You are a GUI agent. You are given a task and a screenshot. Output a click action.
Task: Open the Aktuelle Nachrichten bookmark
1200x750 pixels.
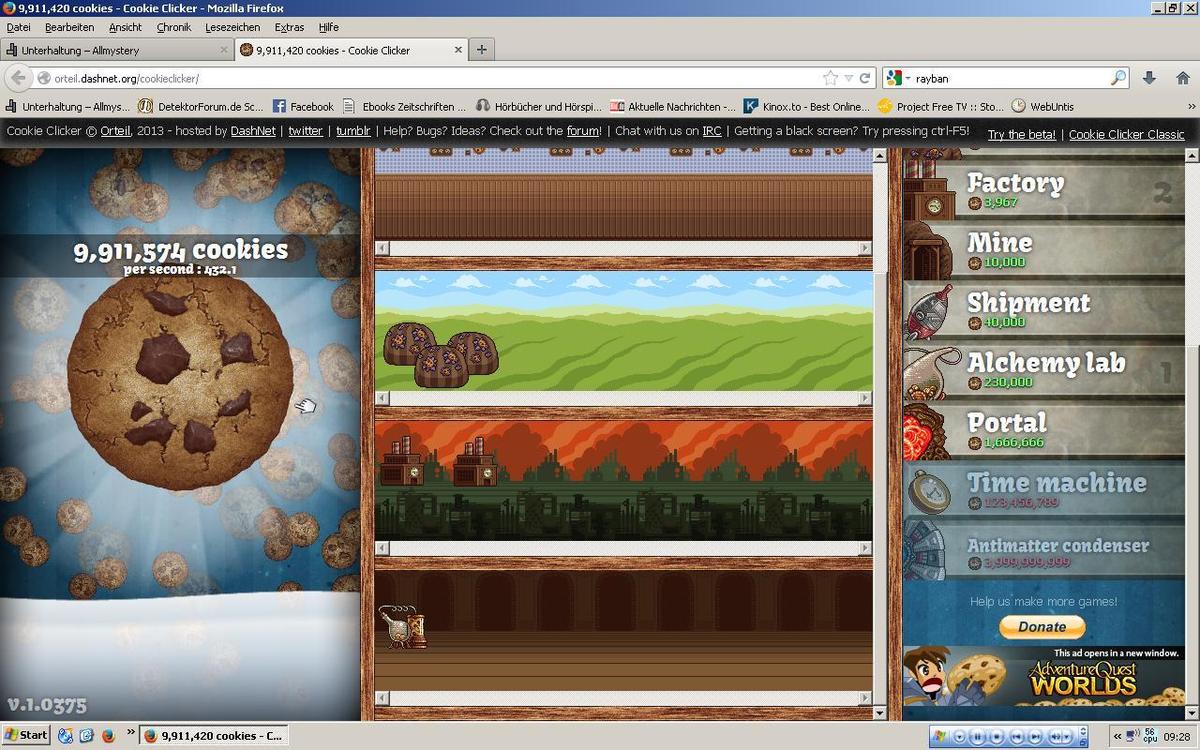point(672,106)
